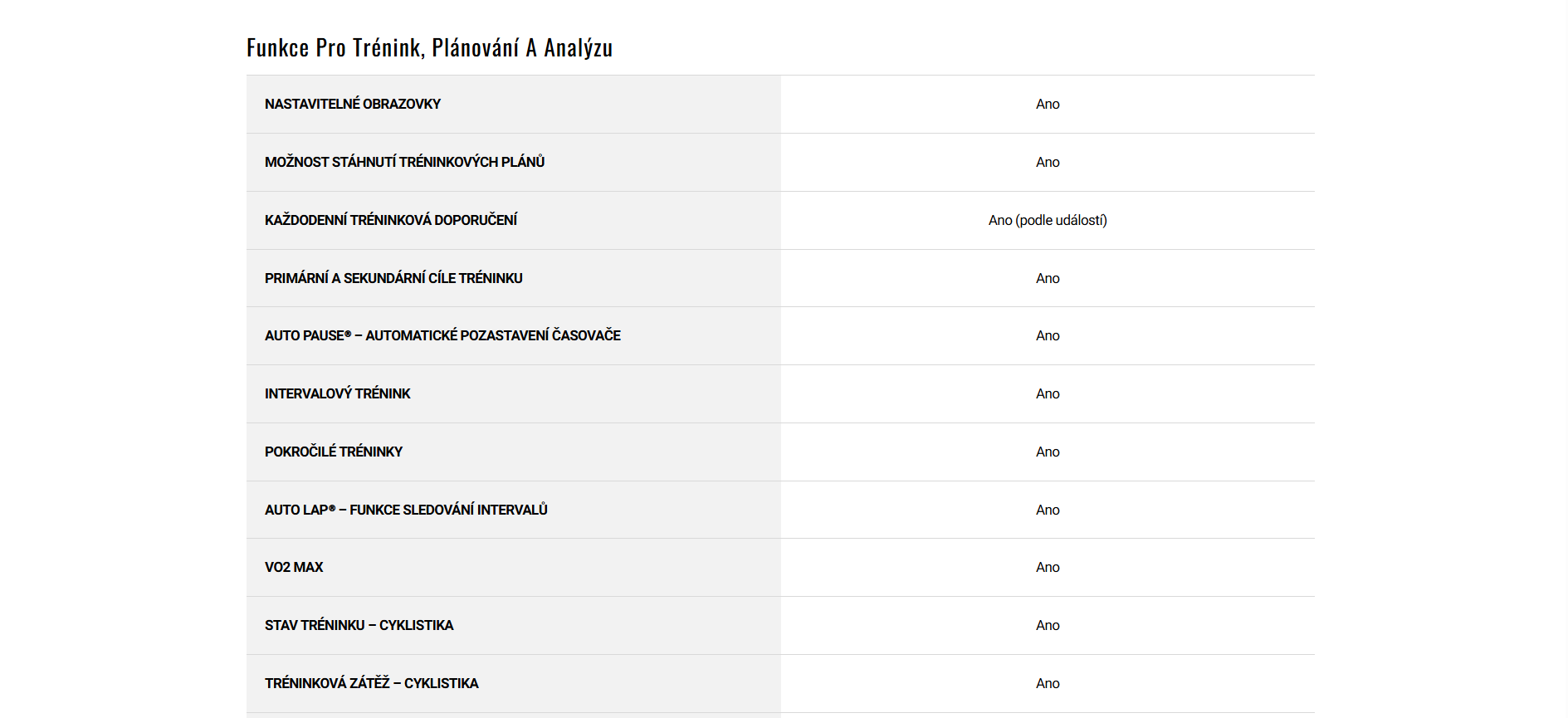Click "Ano" beside Tréninková zátěž – cyklistika
1568x718 pixels.
(x=1048, y=684)
